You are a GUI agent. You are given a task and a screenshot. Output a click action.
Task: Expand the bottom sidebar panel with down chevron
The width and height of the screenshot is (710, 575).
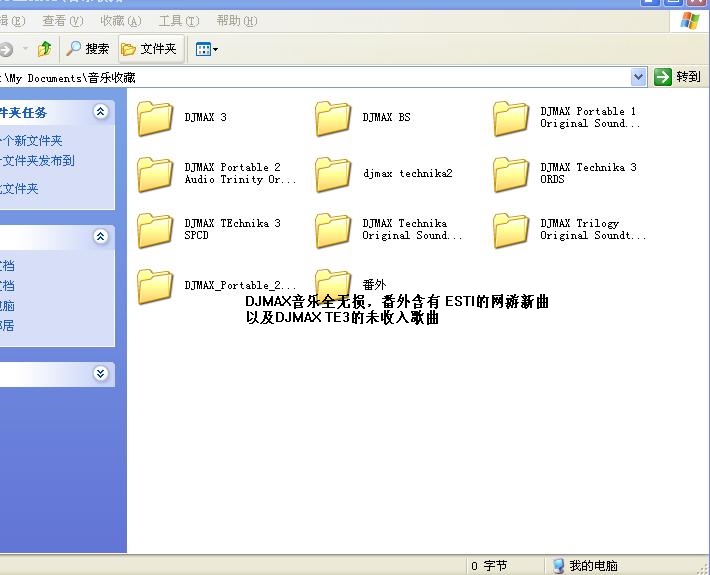[101, 374]
